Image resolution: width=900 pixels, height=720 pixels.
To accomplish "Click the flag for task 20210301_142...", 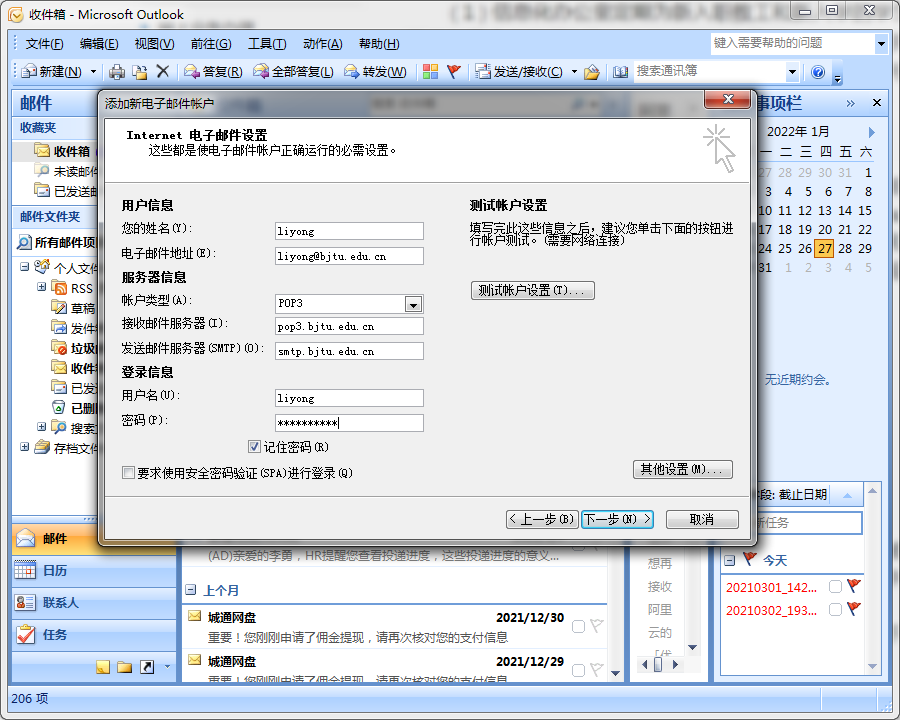I will click(x=854, y=586).
